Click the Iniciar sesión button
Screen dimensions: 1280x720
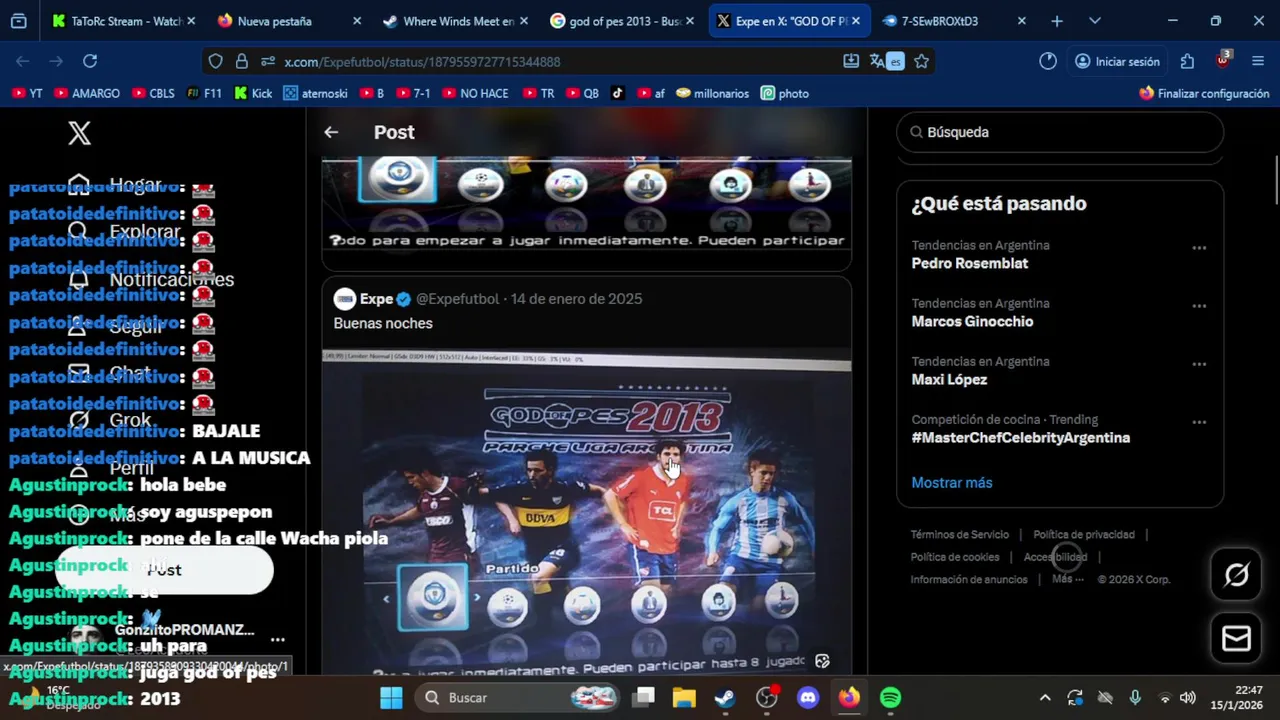tap(1117, 61)
